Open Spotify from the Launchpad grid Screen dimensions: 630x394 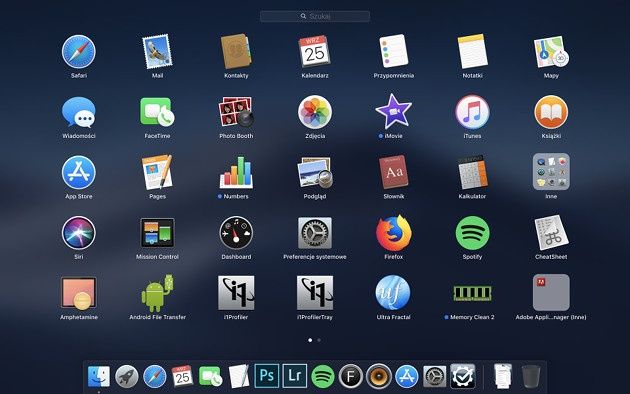point(472,233)
